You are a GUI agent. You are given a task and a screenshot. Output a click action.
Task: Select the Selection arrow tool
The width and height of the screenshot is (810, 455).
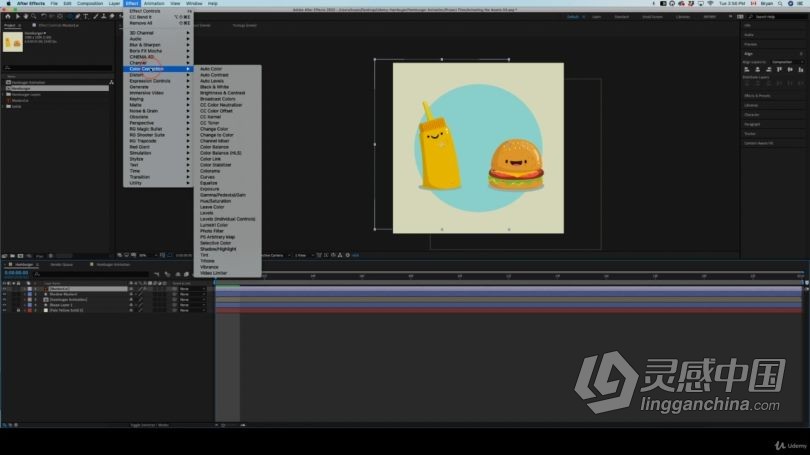click(x=17, y=17)
